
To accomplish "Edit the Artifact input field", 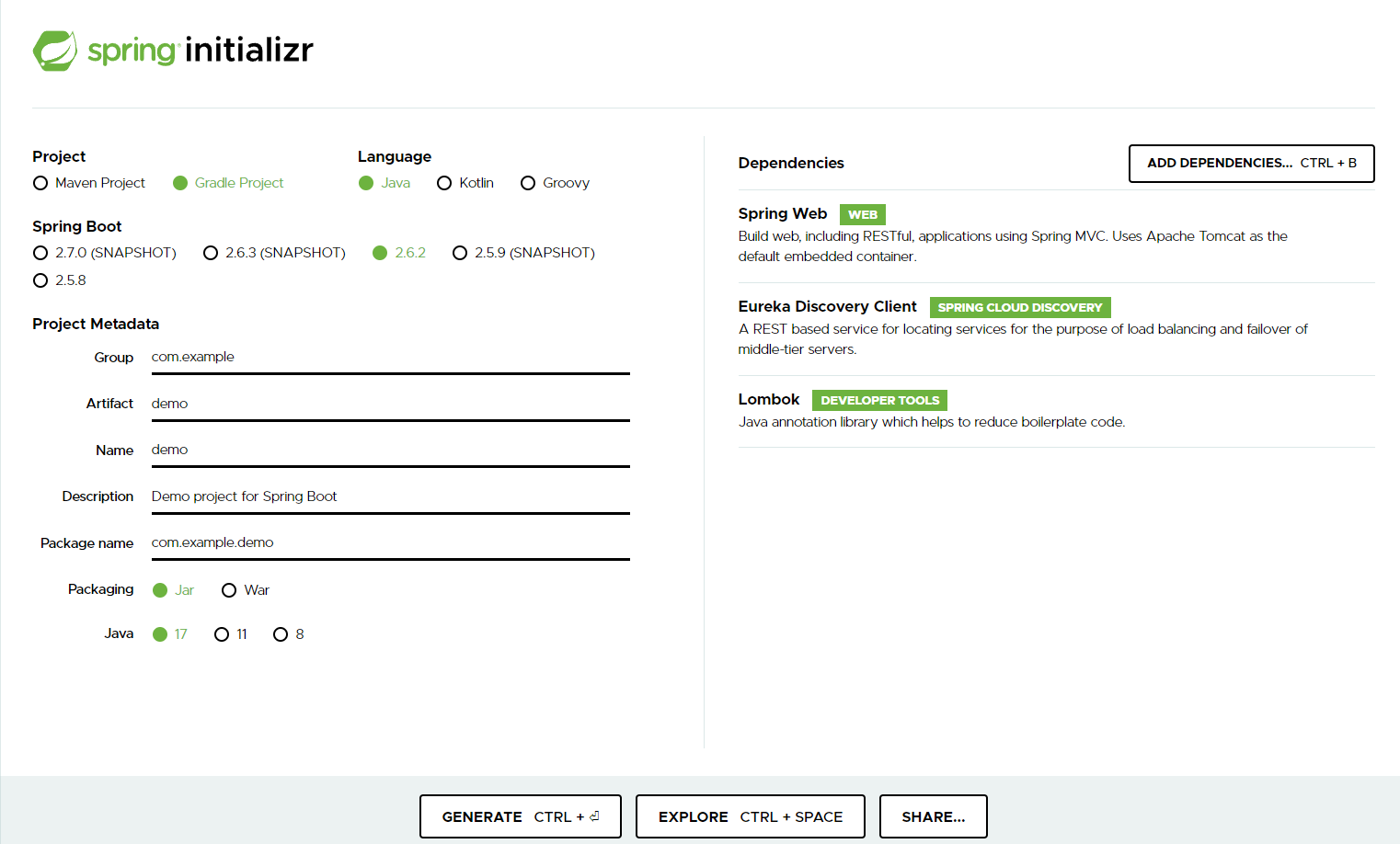I will [x=390, y=405].
